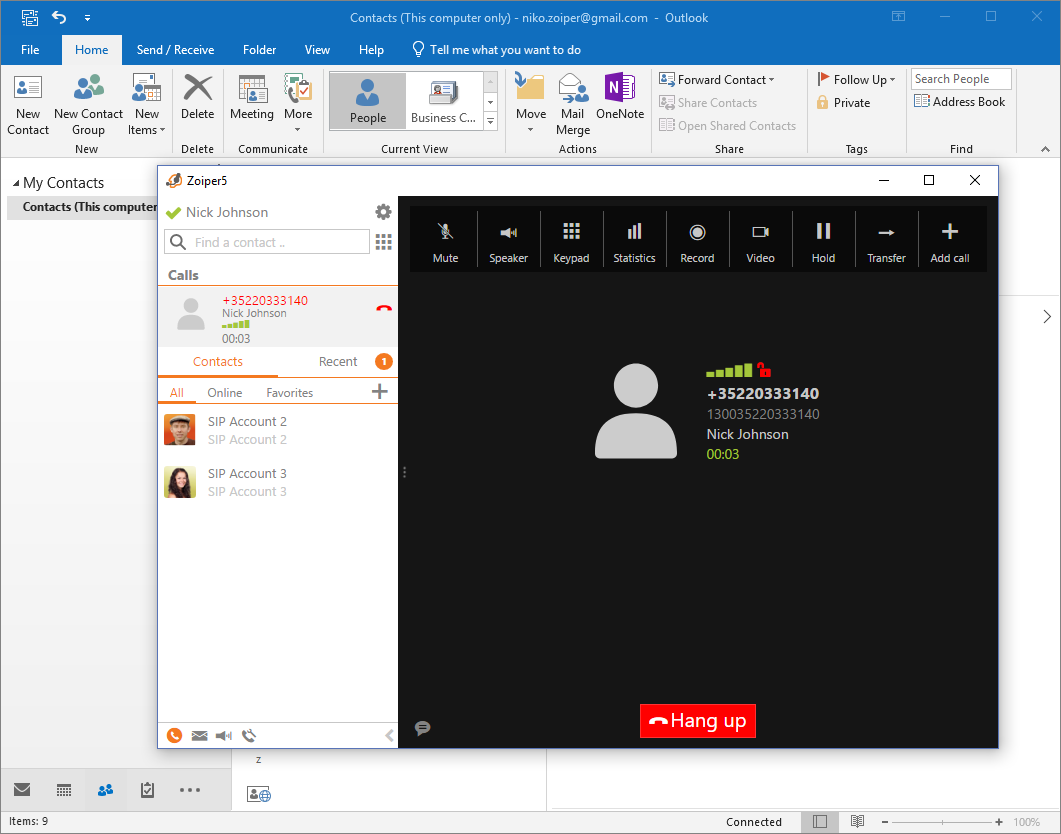Screen dimensions: 1061x834
Task: Open Address Book in the ribbon
Action: point(960,102)
